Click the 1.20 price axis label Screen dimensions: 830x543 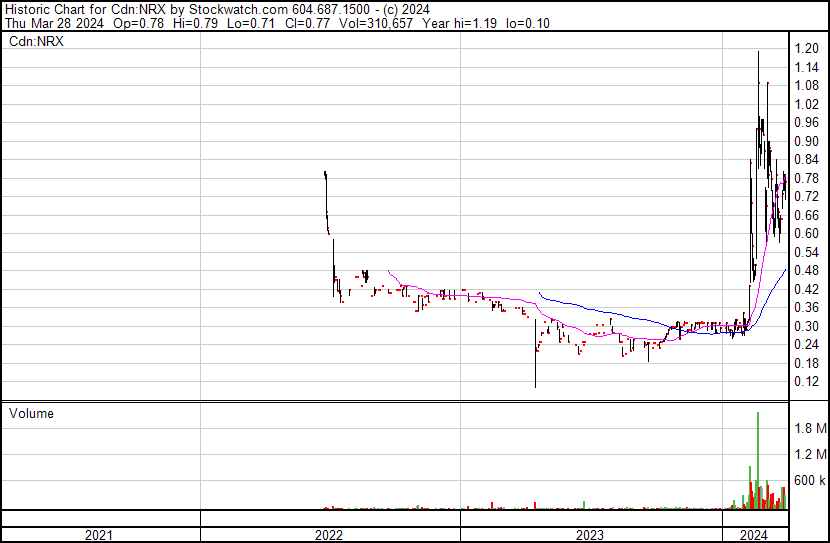click(x=806, y=48)
